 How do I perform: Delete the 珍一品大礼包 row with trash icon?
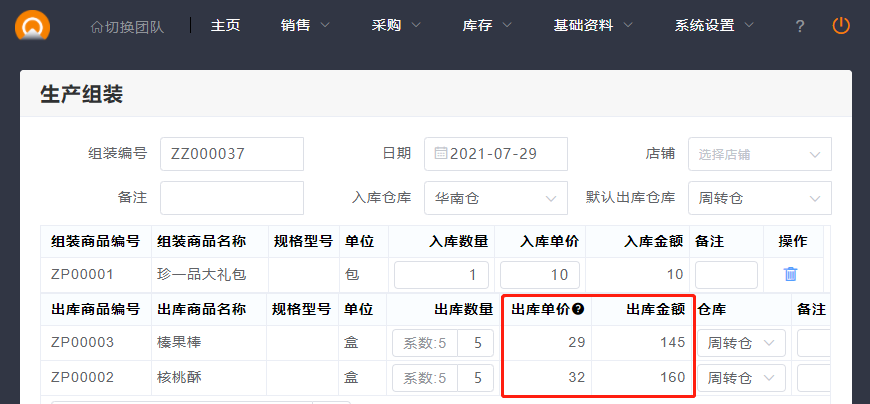click(x=790, y=274)
